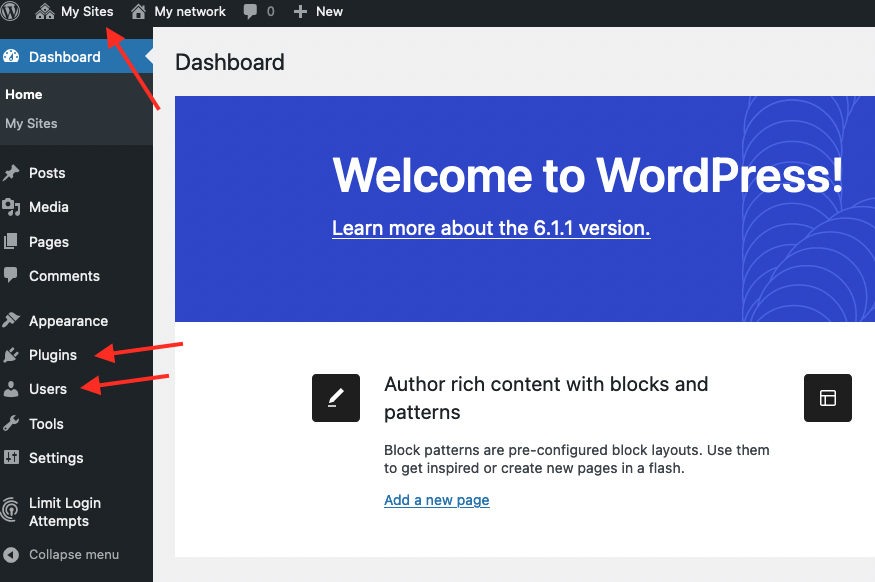Open Limit Login Attempts menu label
This screenshot has width=875, height=582.
[x=65, y=512]
